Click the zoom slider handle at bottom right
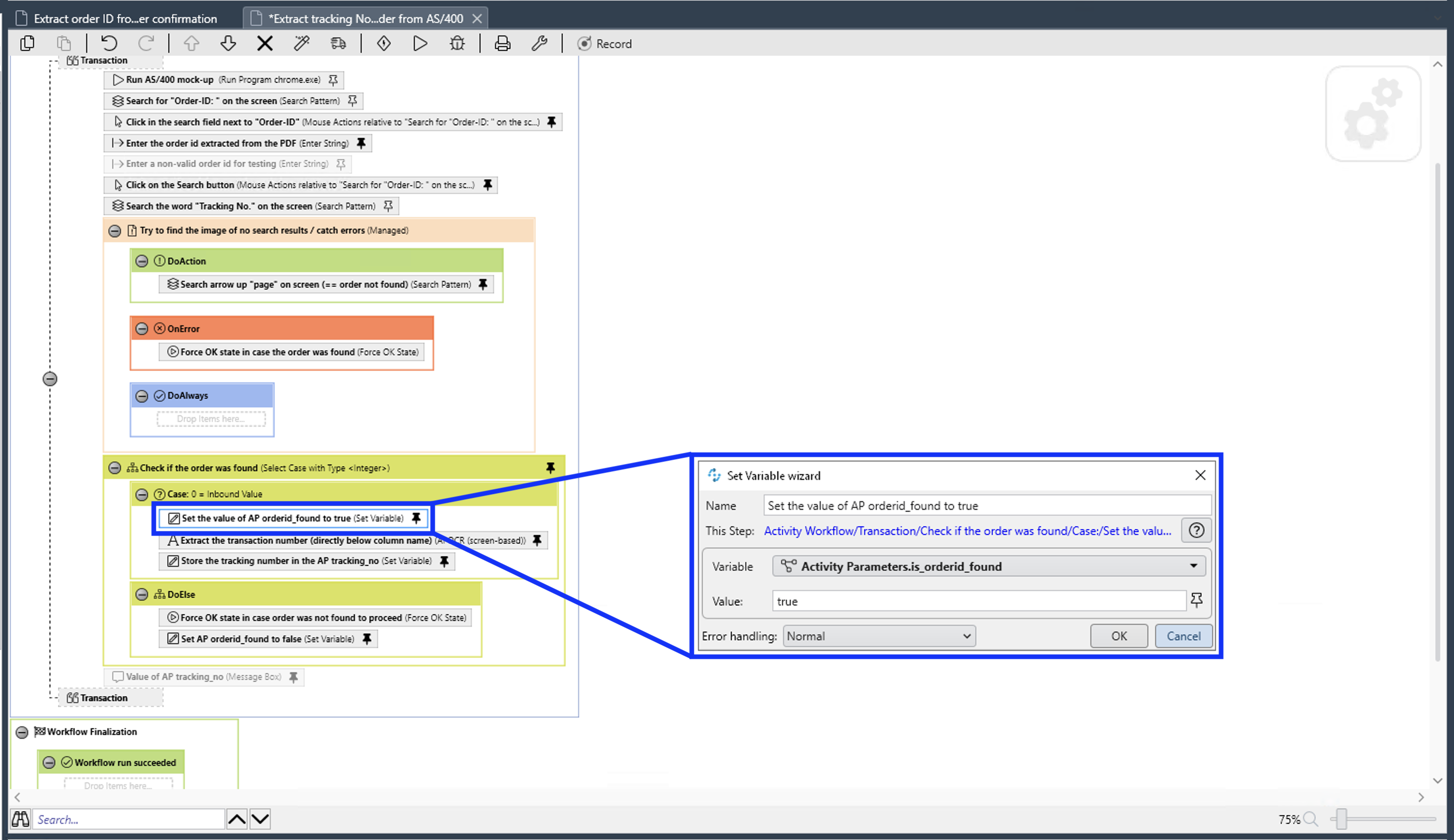Image resolution: width=1454 pixels, height=840 pixels. pyautogui.click(x=1341, y=819)
